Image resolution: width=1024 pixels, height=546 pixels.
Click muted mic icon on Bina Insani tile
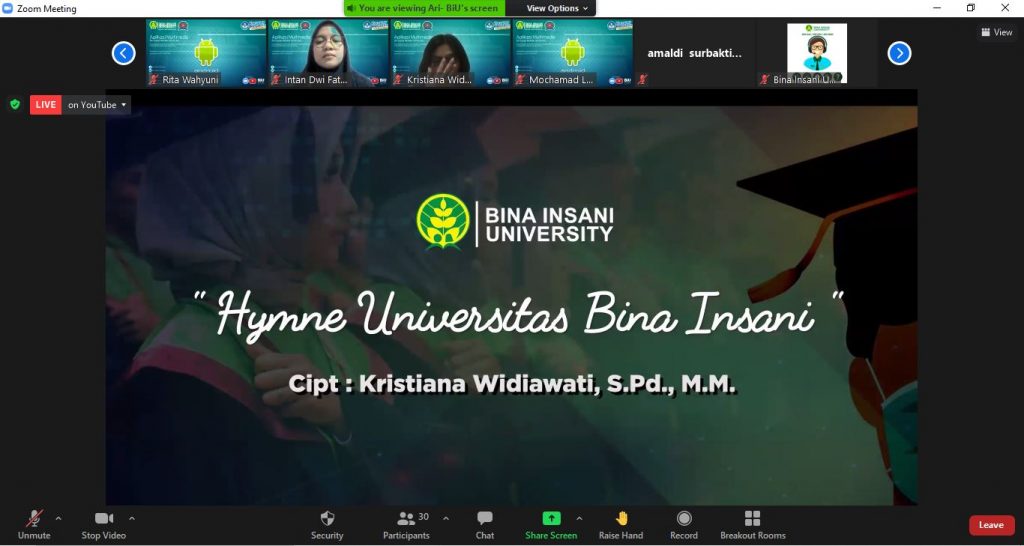(765, 80)
